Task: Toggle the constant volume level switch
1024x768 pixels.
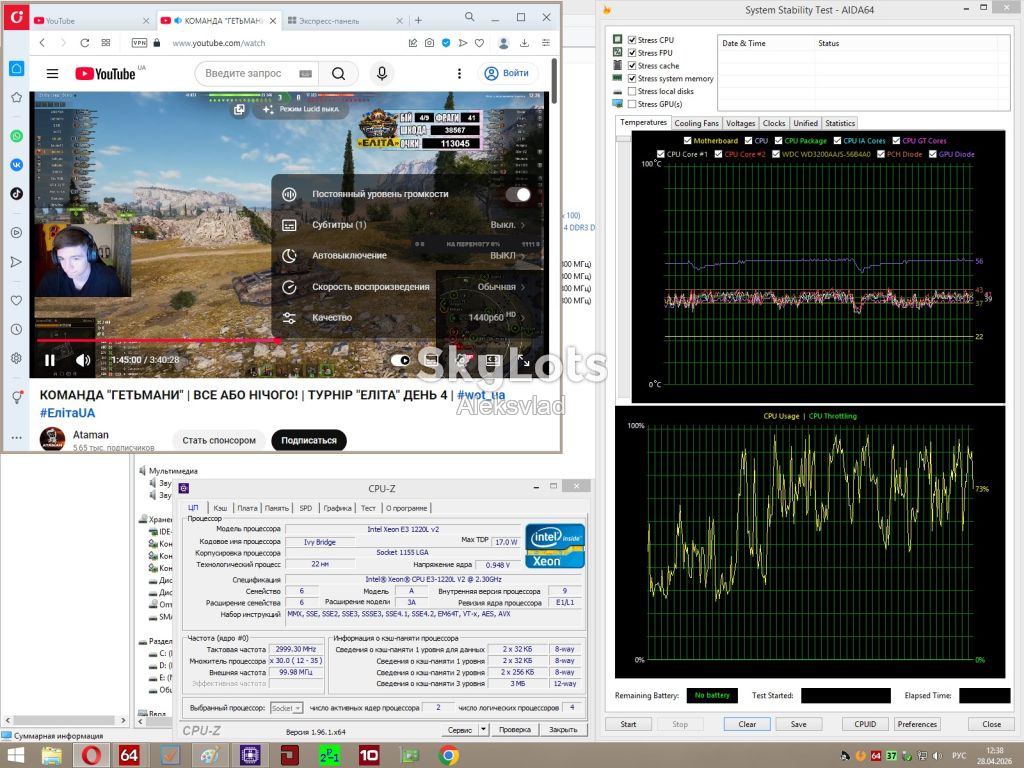Action: (x=517, y=194)
